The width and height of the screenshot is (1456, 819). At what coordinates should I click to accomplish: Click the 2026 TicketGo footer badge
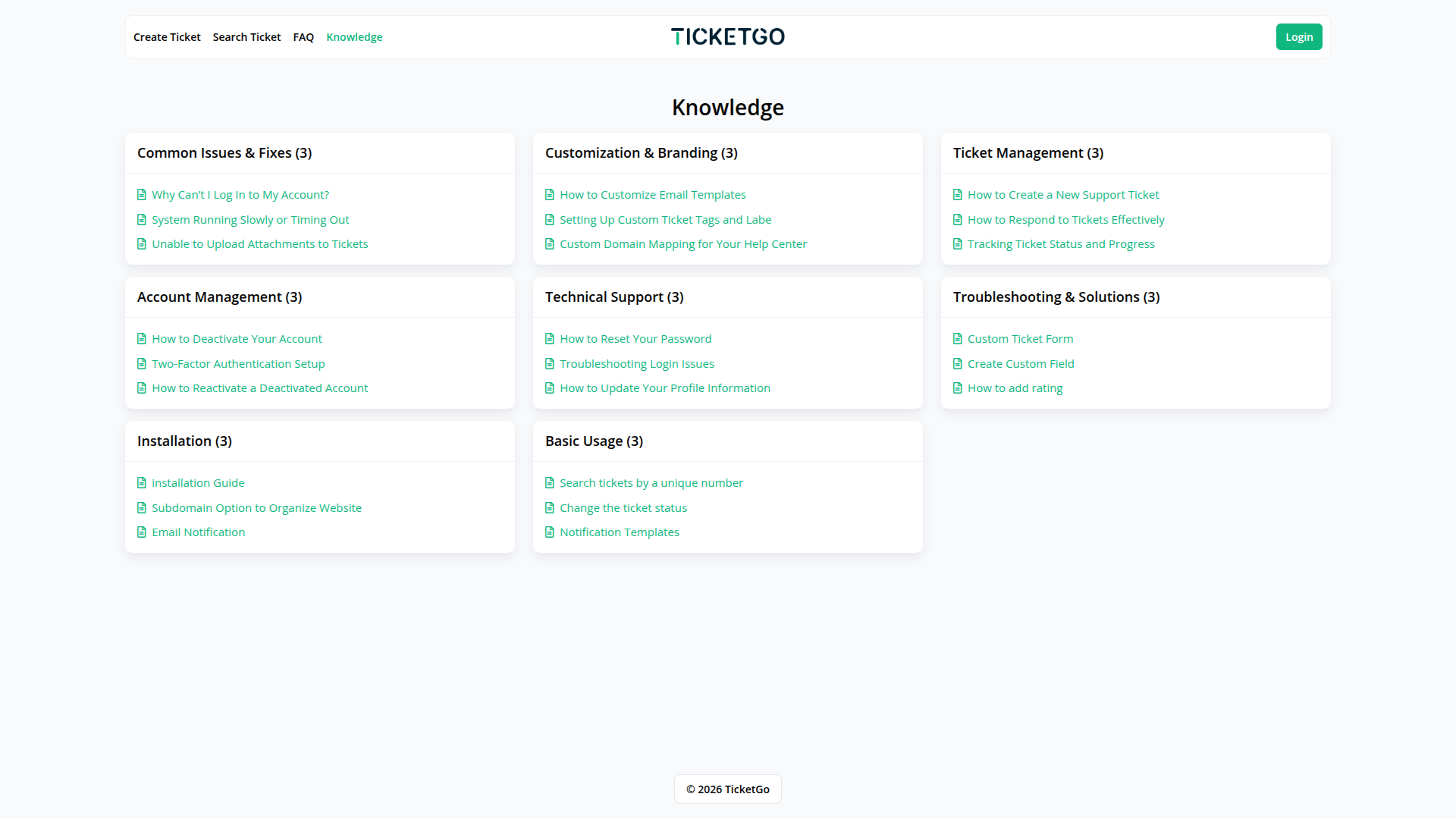coord(727,789)
